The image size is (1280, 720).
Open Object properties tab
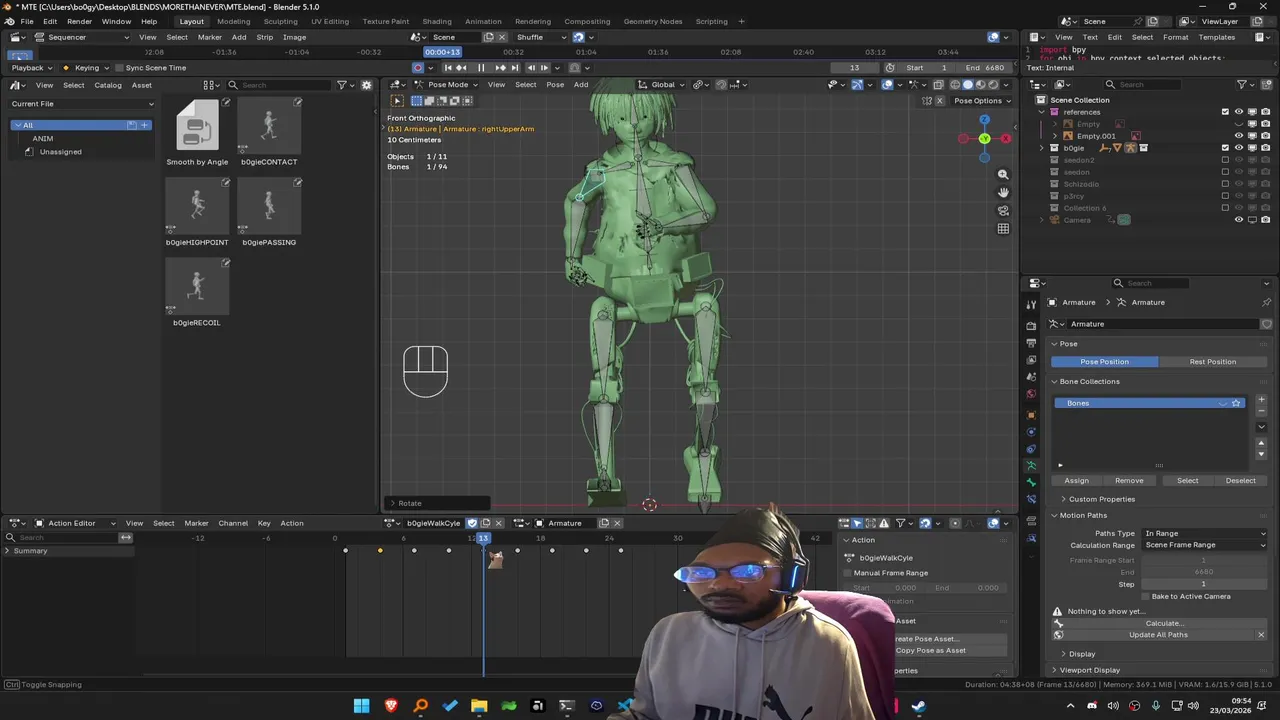[x=1031, y=415]
